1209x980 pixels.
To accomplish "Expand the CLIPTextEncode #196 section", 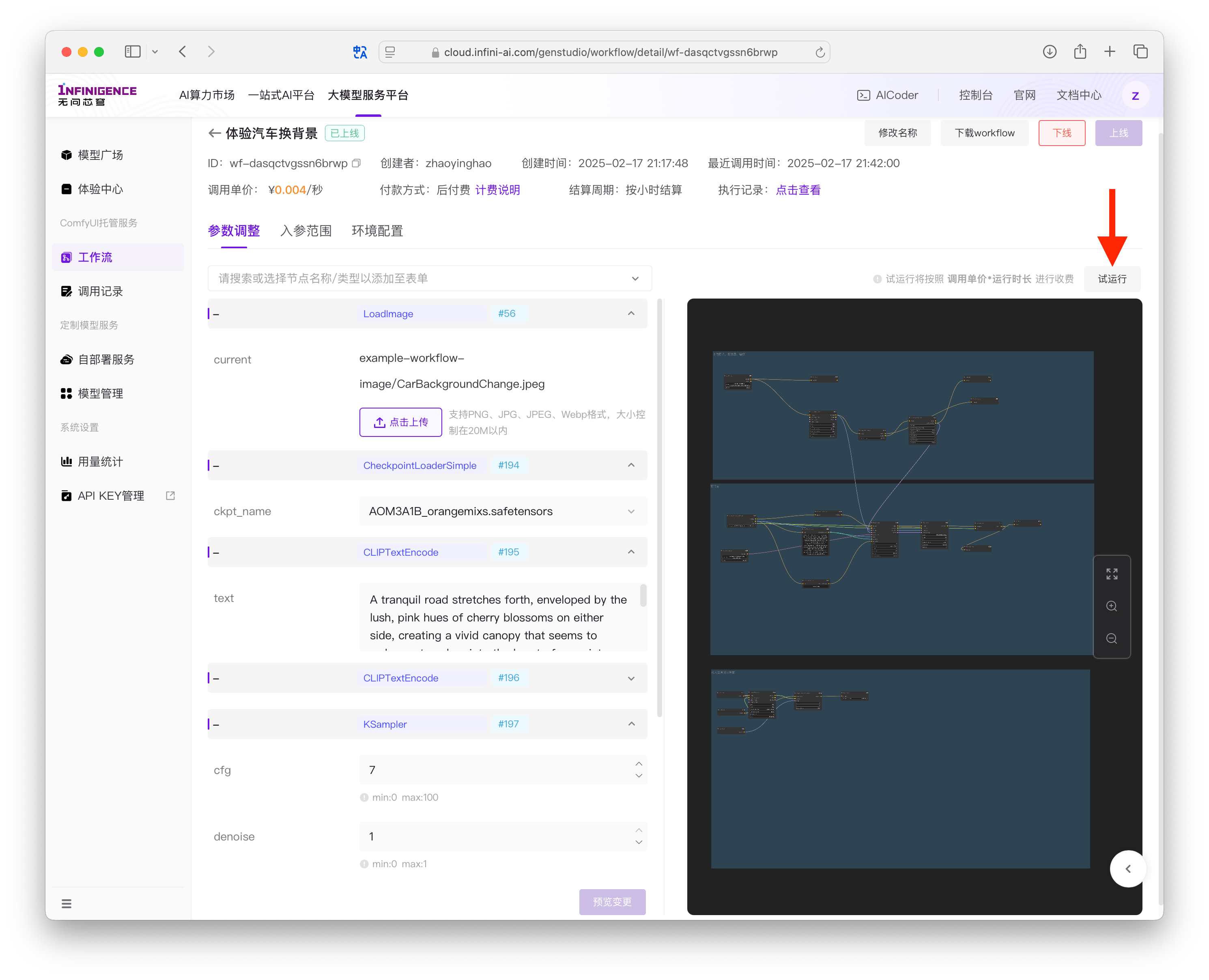I will [x=631, y=678].
